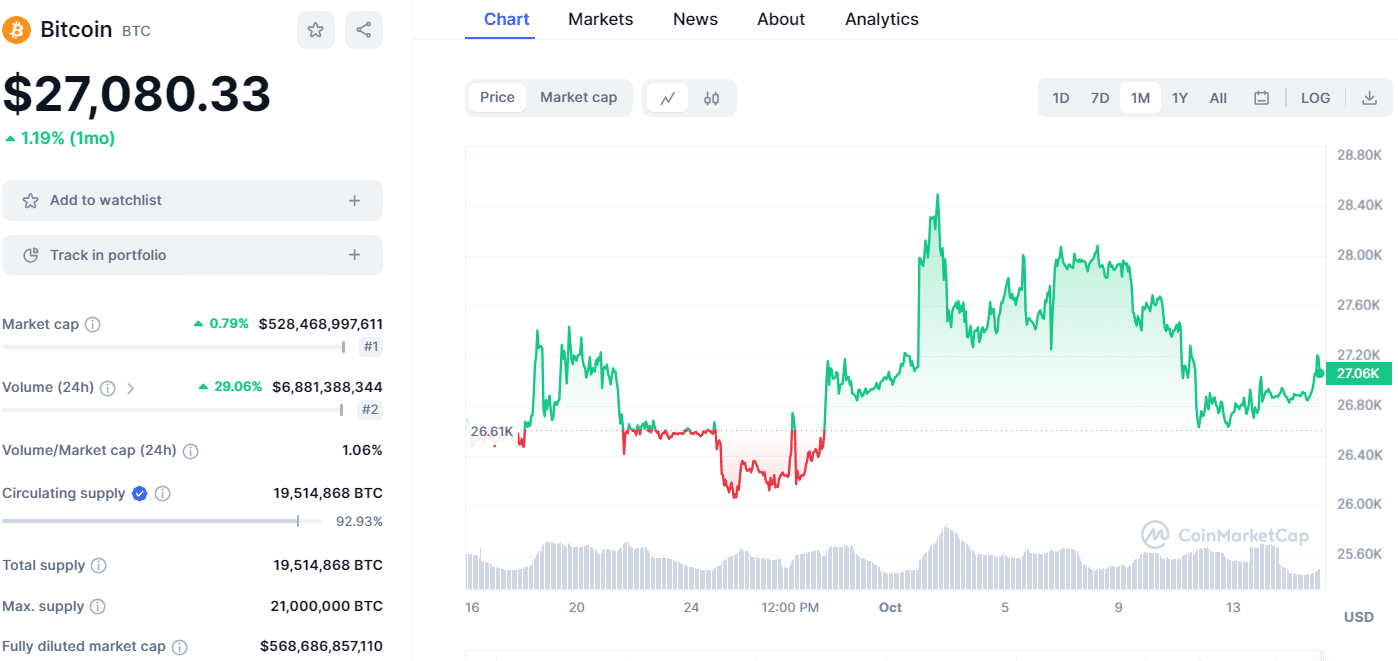
Task: Open the News tab
Action: tap(696, 19)
